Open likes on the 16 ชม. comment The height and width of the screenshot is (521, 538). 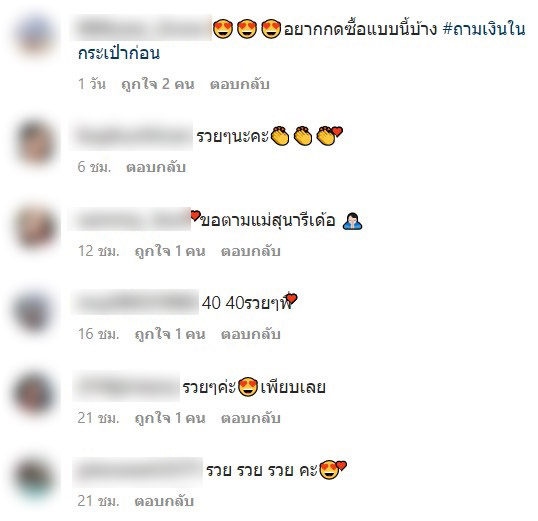[170, 334]
